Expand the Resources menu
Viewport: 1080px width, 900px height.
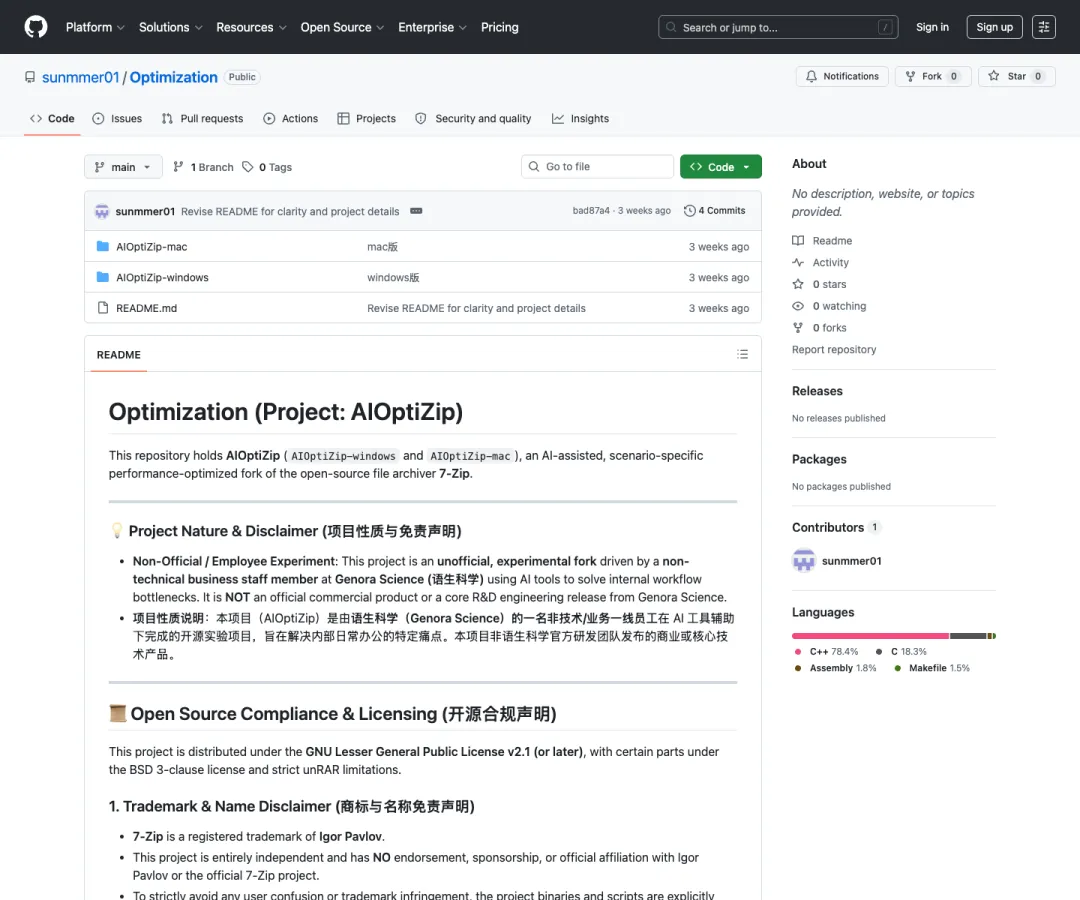coord(251,28)
